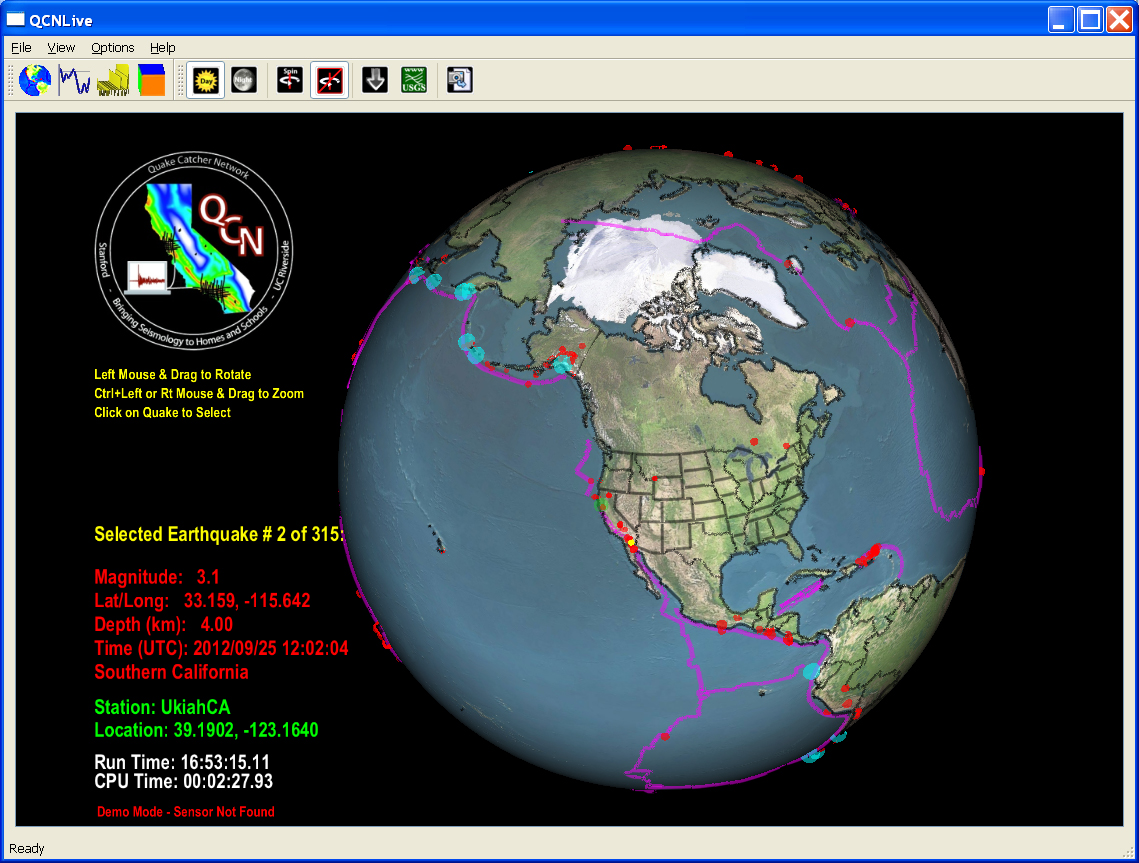Toggle the stop-spin globe button
Image resolution: width=1139 pixels, height=863 pixels.
pyautogui.click(x=329, y=80)
